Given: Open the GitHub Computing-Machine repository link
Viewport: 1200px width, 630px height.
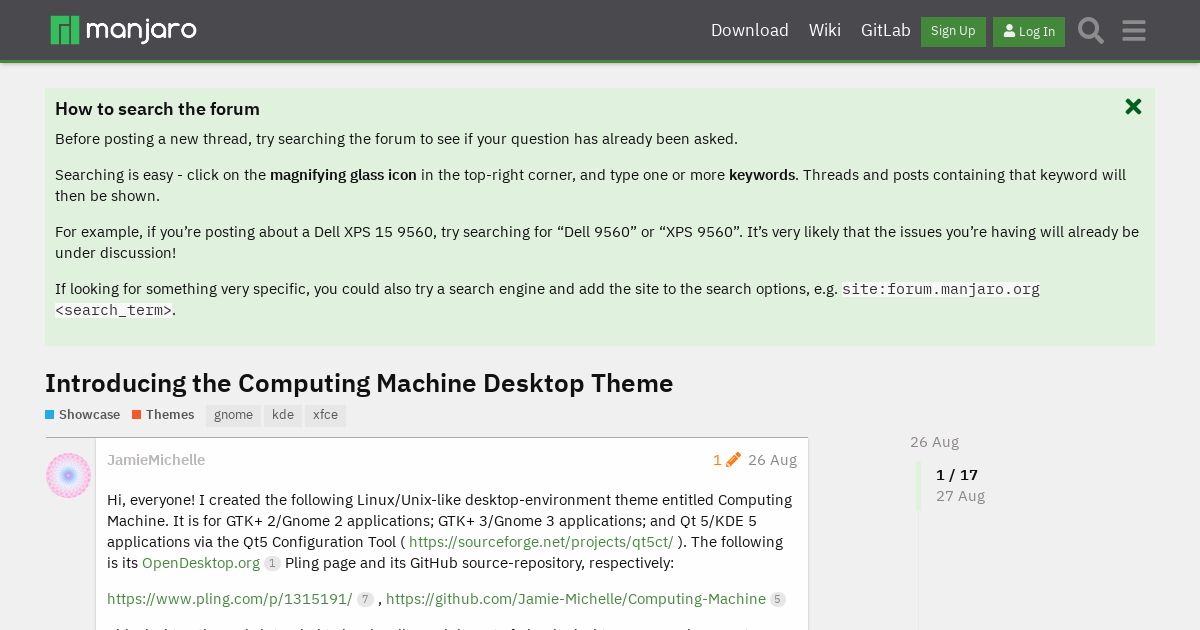Looking at the screenshot, I should click(x=576, y=599).
